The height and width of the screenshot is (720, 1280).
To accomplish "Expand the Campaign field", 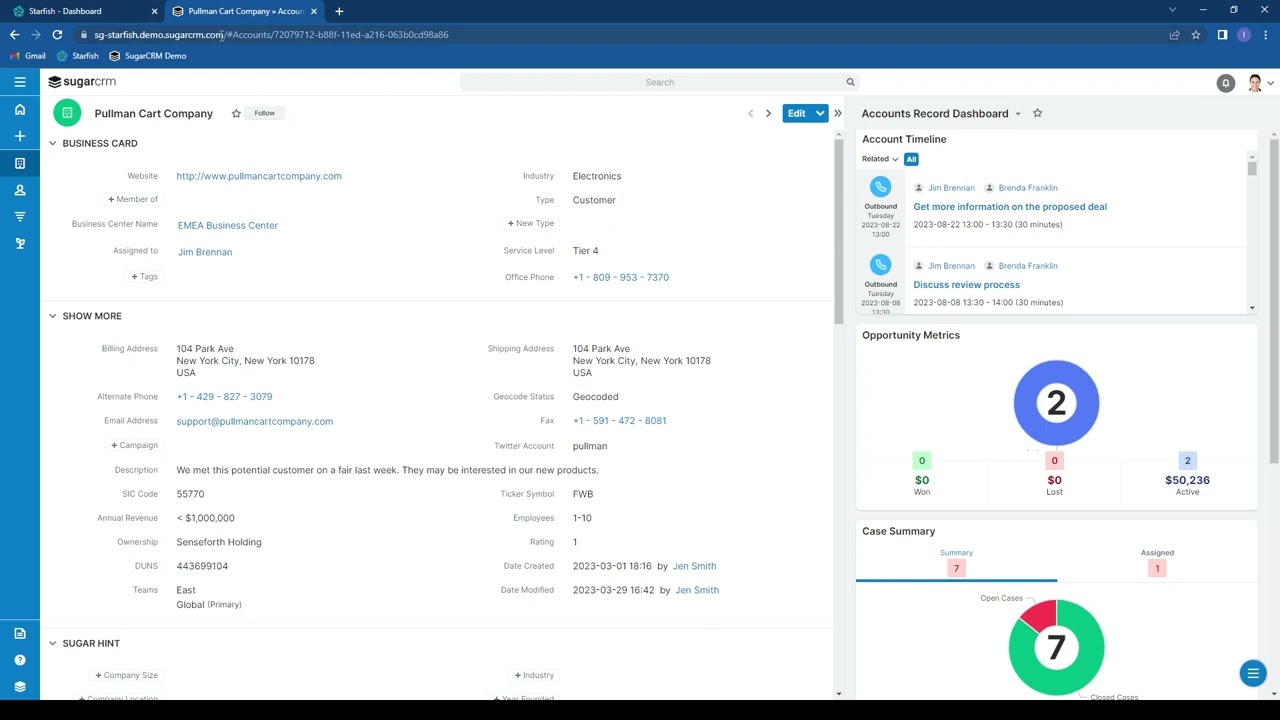I will (134, 445).
